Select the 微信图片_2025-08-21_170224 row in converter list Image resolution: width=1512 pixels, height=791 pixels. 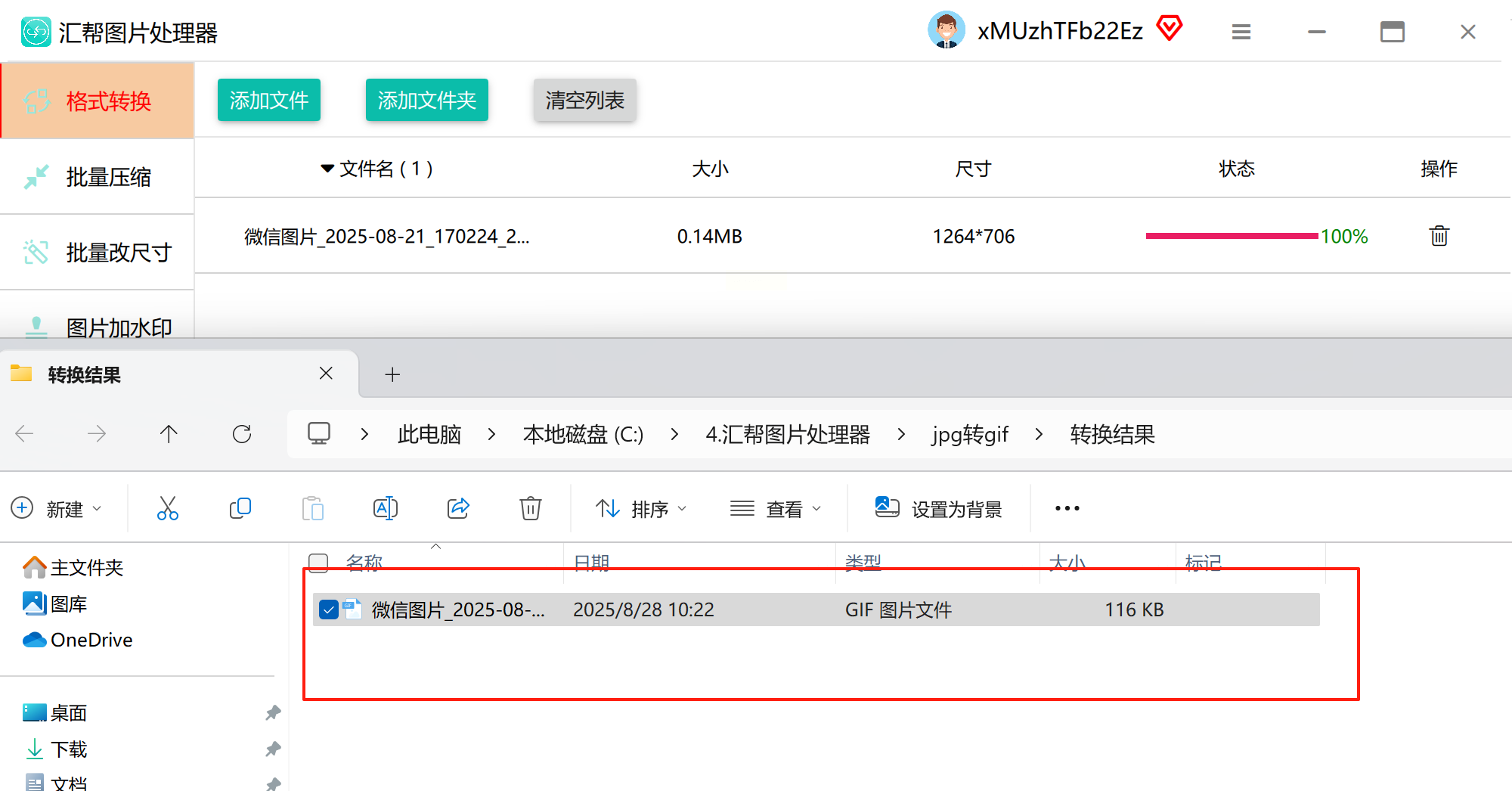(853, 236)
